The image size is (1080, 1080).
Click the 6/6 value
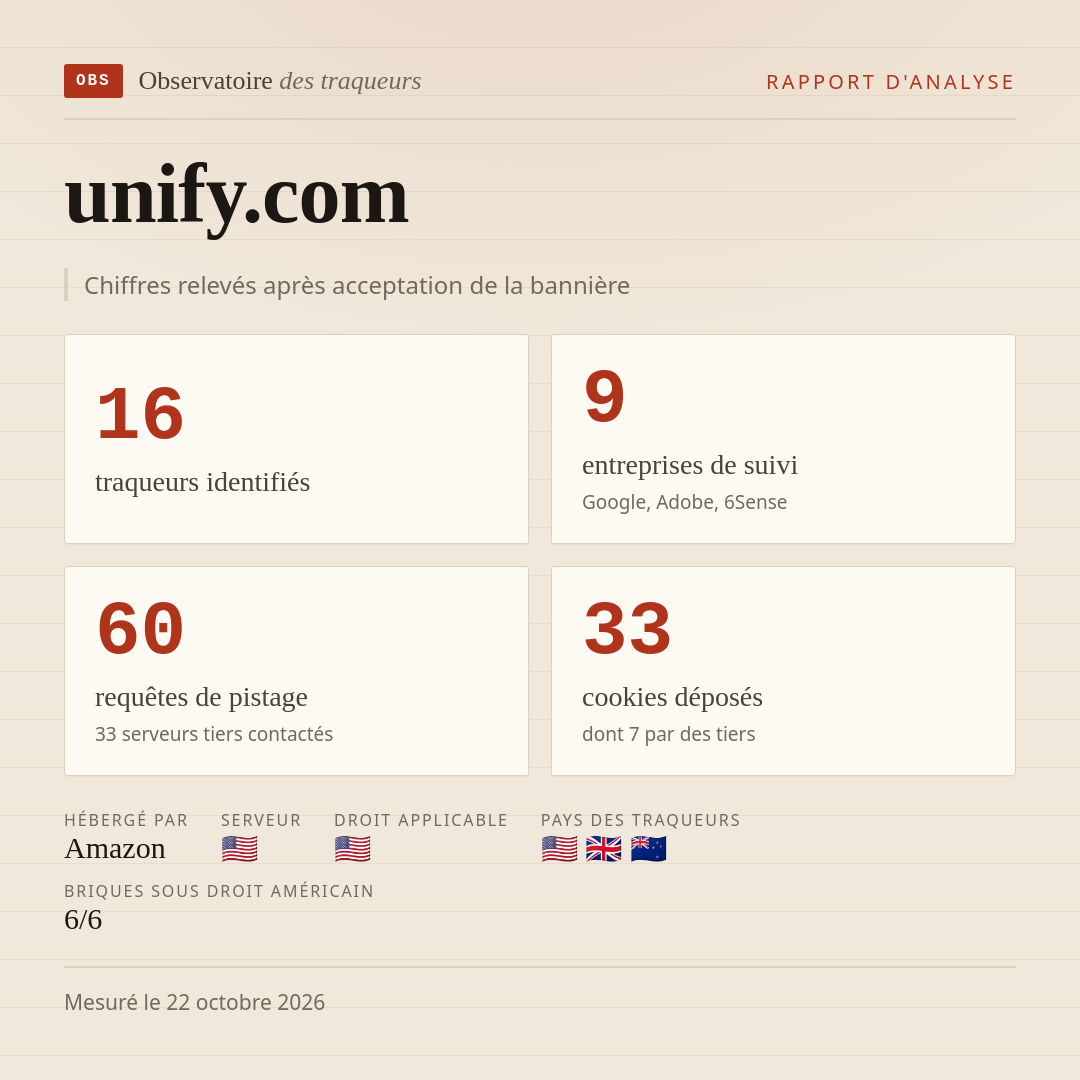[83, 920]
